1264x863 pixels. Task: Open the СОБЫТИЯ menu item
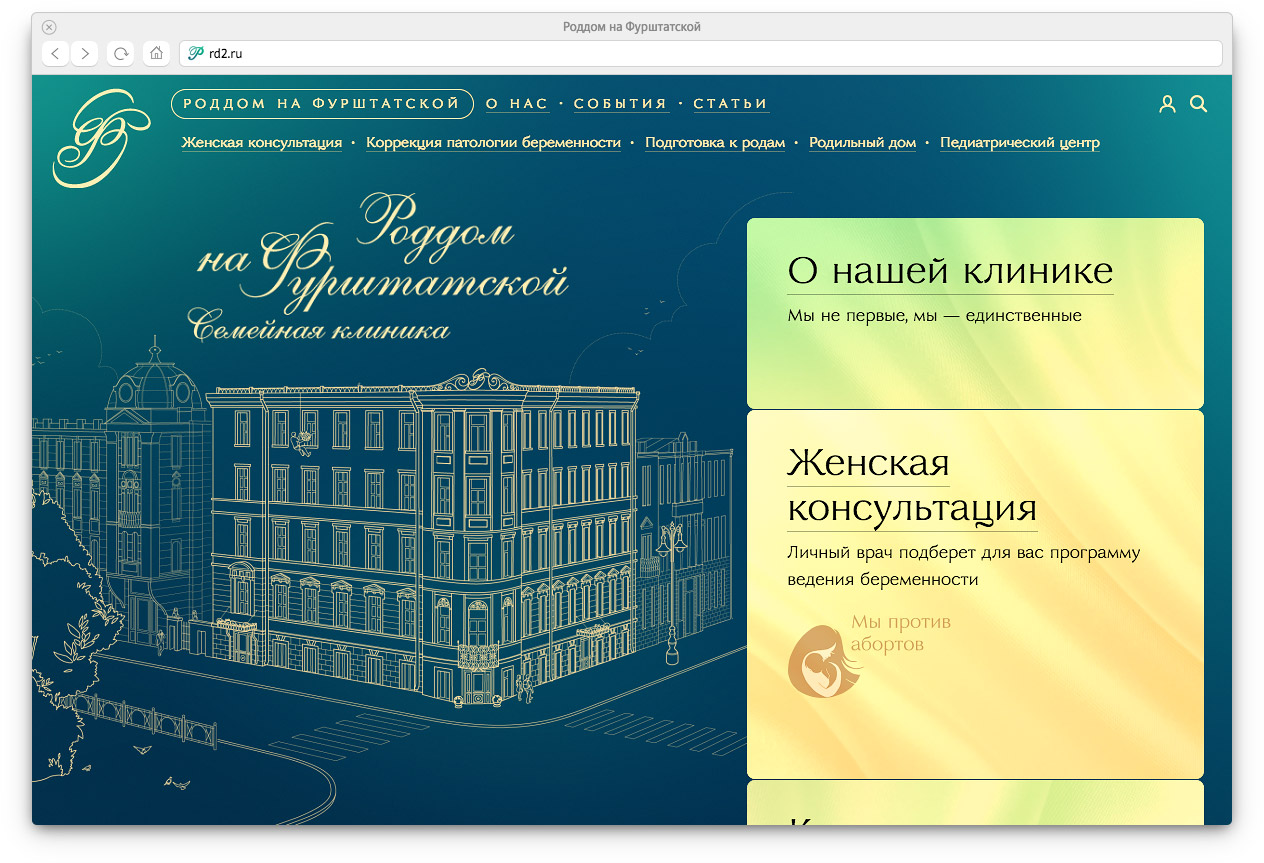click(620, 104)
